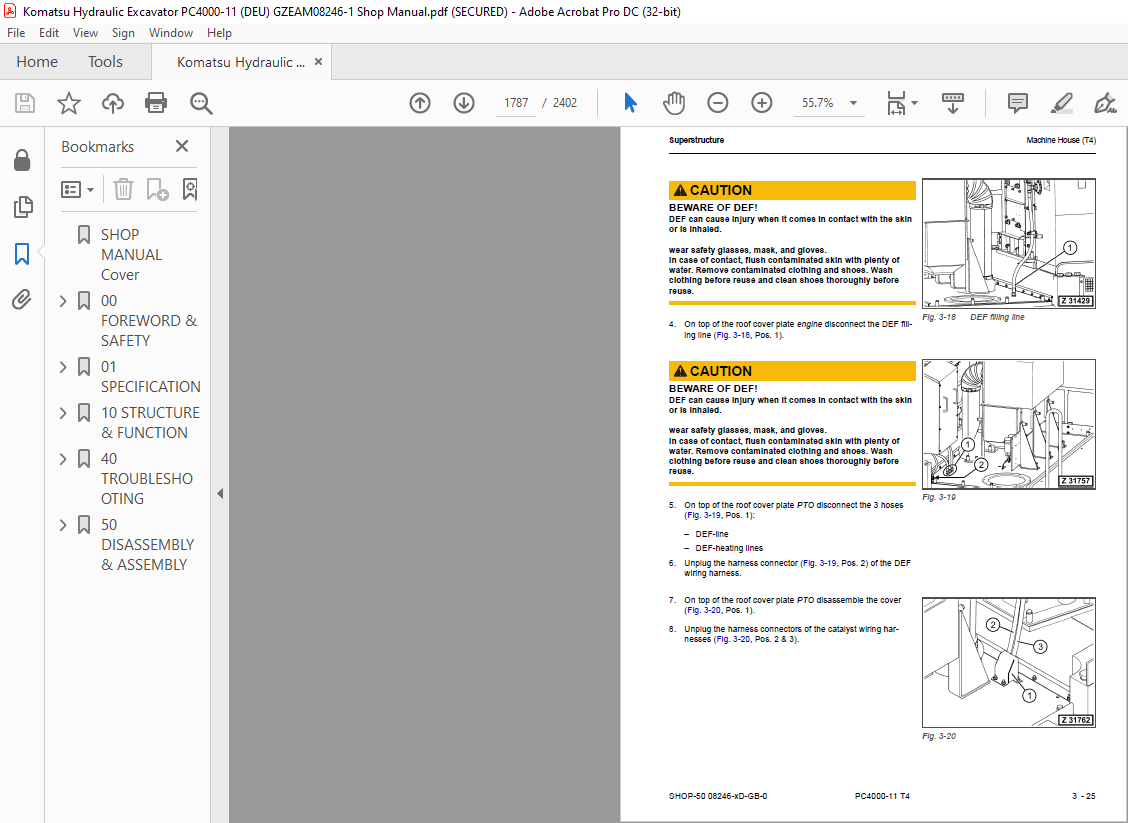Go to the next page with the arrow
This screenshot has width=1128, height=823.
pos(464,103)
